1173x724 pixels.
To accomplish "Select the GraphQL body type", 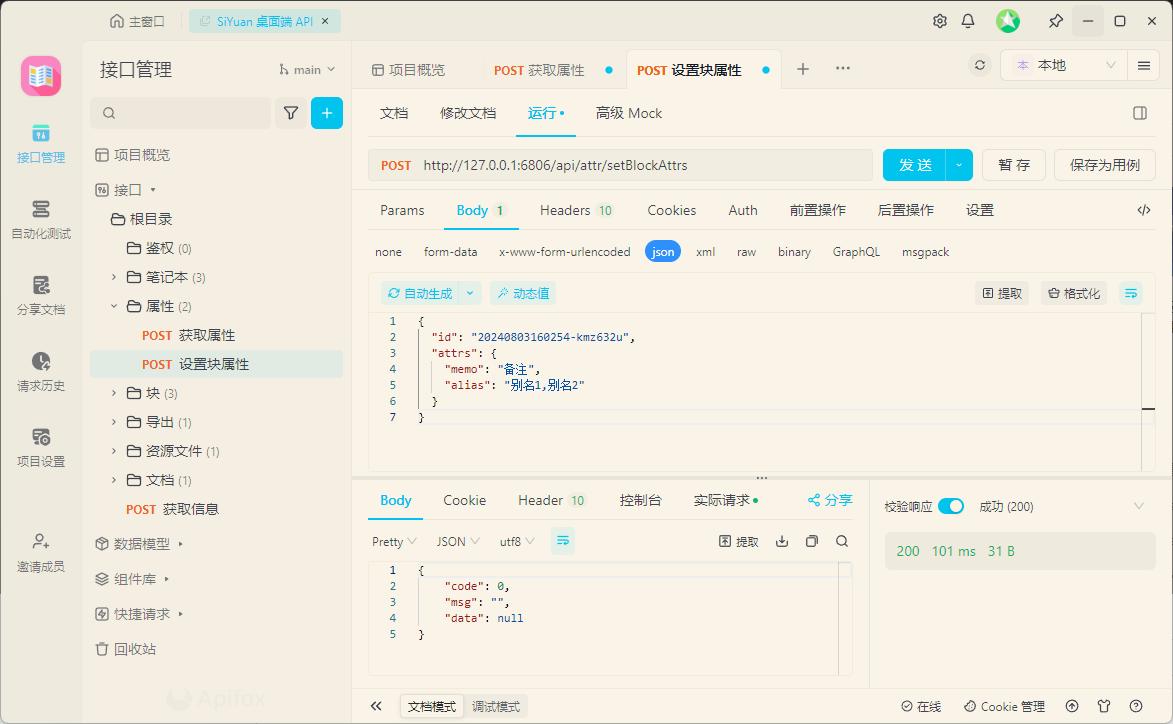I will pyautogui.click(x=857, y=252).
